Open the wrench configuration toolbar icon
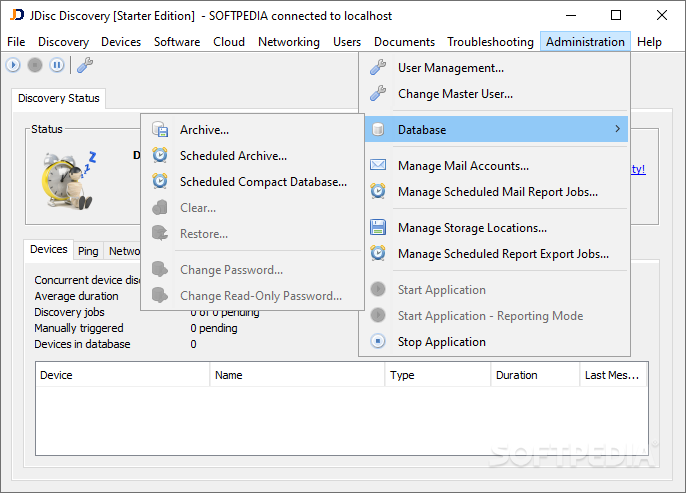The width and height of the screenshot is (686, 493). [x=85, y=65]
